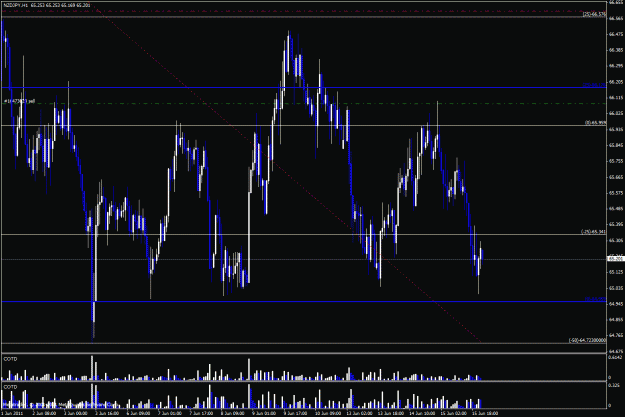This screenshot has width=625, height=417.
Task: Click the 10 Jun 09:00 time axis label
Action: pyautogui.click(x=328, y=413)
